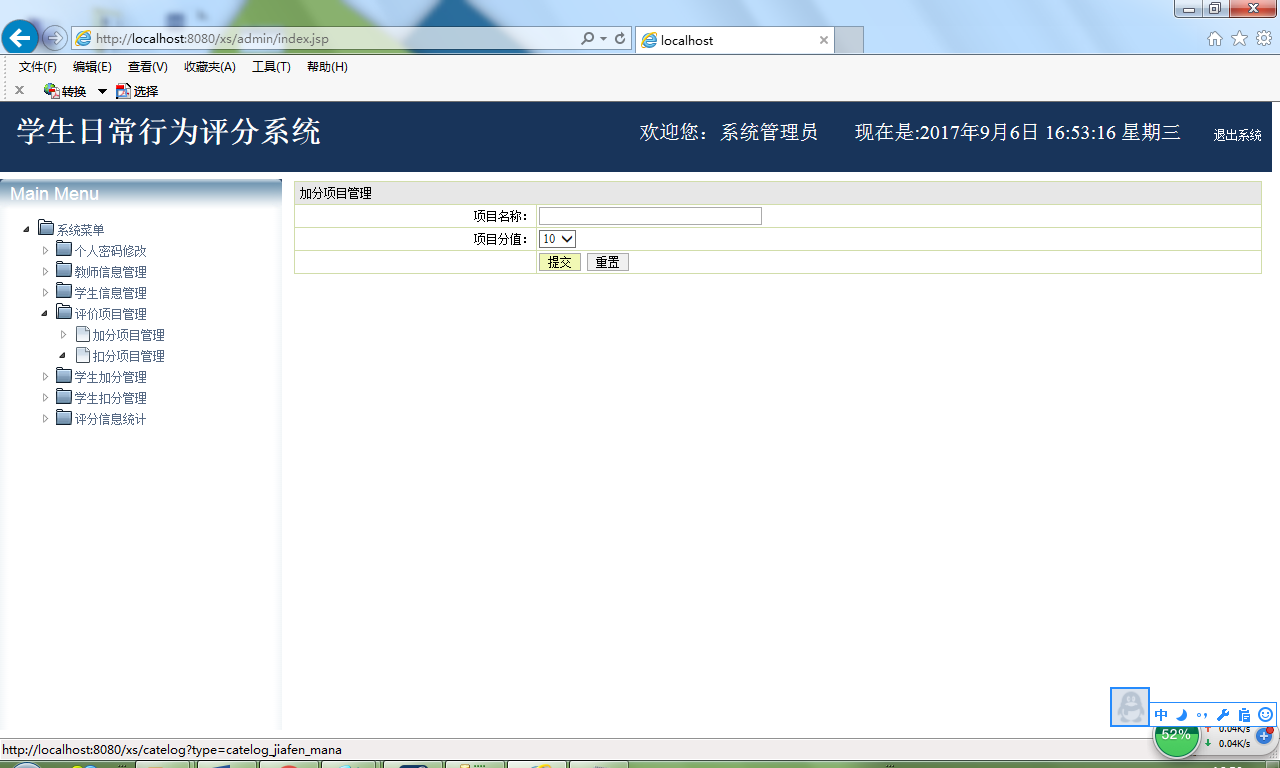
Task: Open the 文件(F) menu
Action: pos(38,67)
